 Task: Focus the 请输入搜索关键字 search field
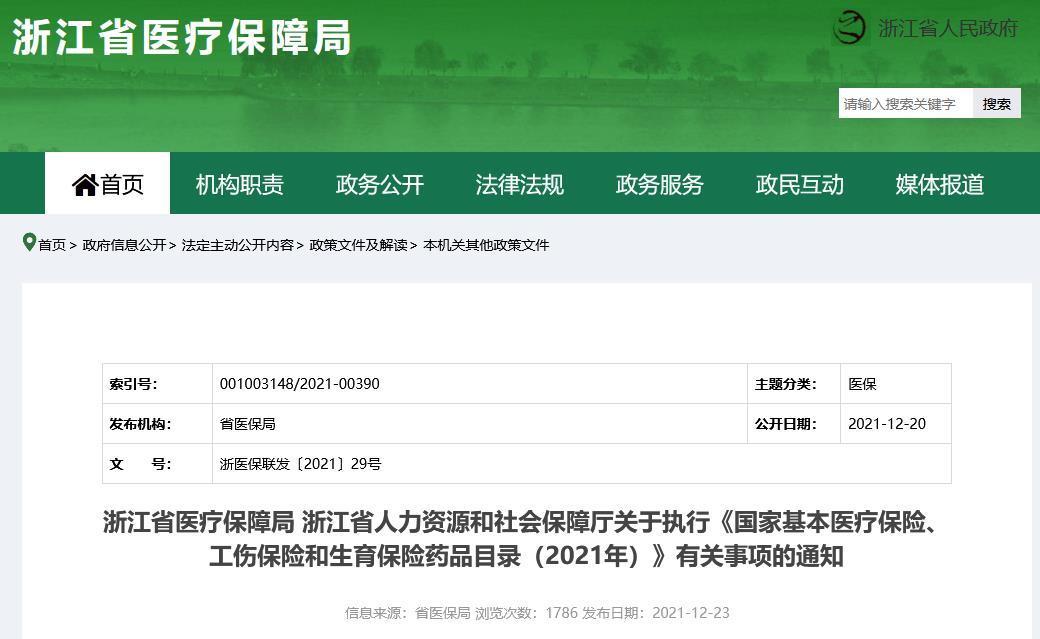pyautogui.click(x=905, y=104)
